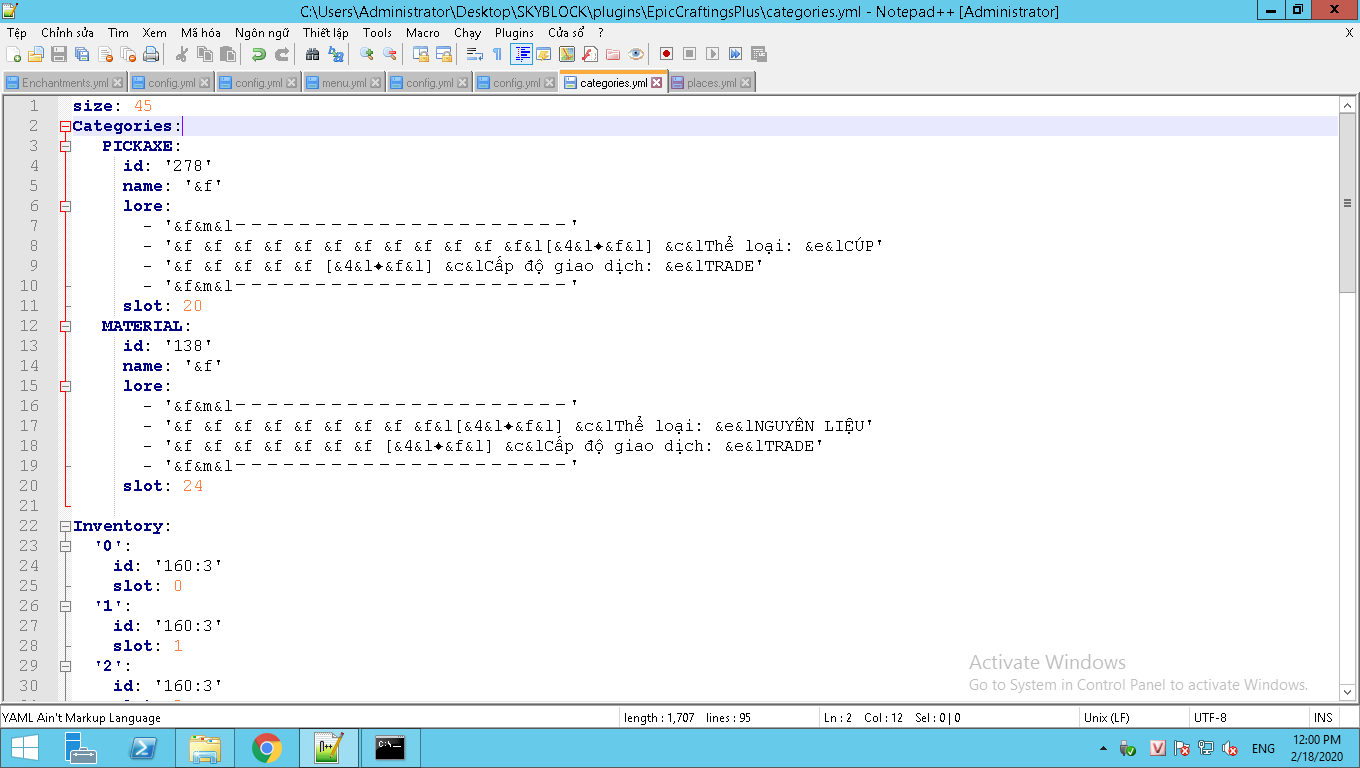Toggle word wrap in the toolbar
Viewport: 1360px width, 768px height.
(x=475, y=54)
